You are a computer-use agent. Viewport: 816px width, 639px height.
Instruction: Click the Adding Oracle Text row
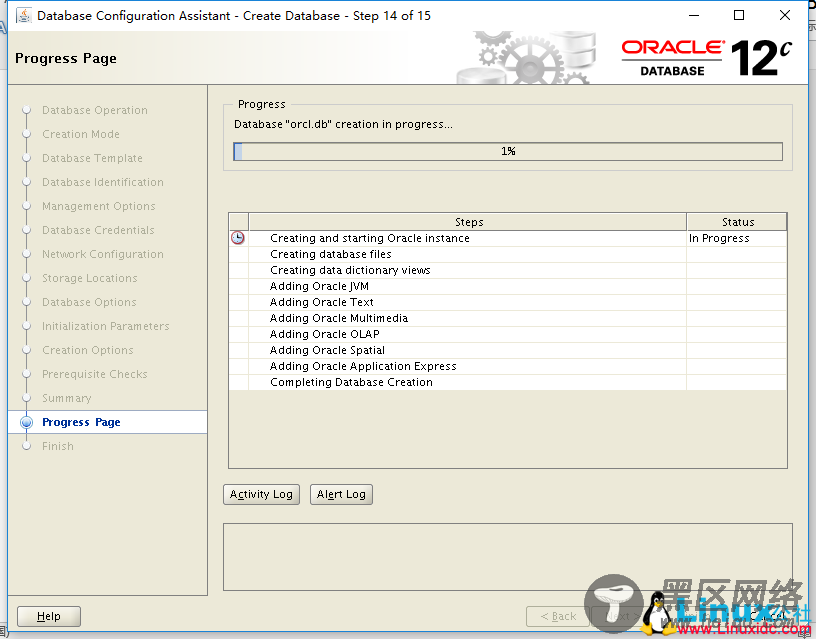(507, 302)
